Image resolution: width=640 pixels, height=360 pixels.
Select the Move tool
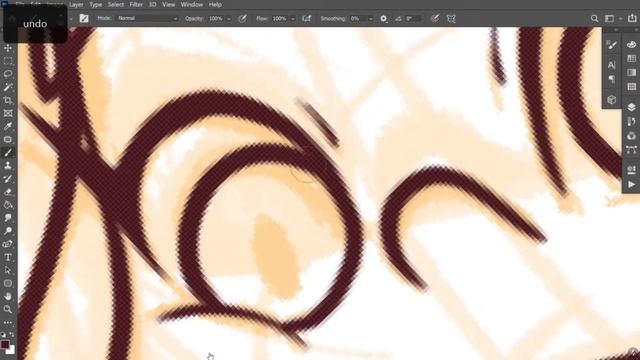point(8,48)
